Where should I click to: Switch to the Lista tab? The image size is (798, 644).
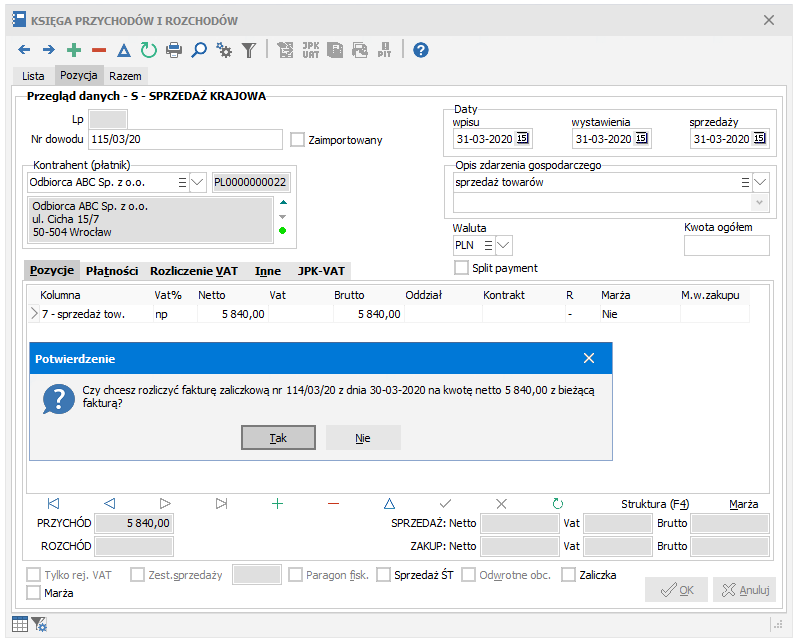(x=33, y=76)
